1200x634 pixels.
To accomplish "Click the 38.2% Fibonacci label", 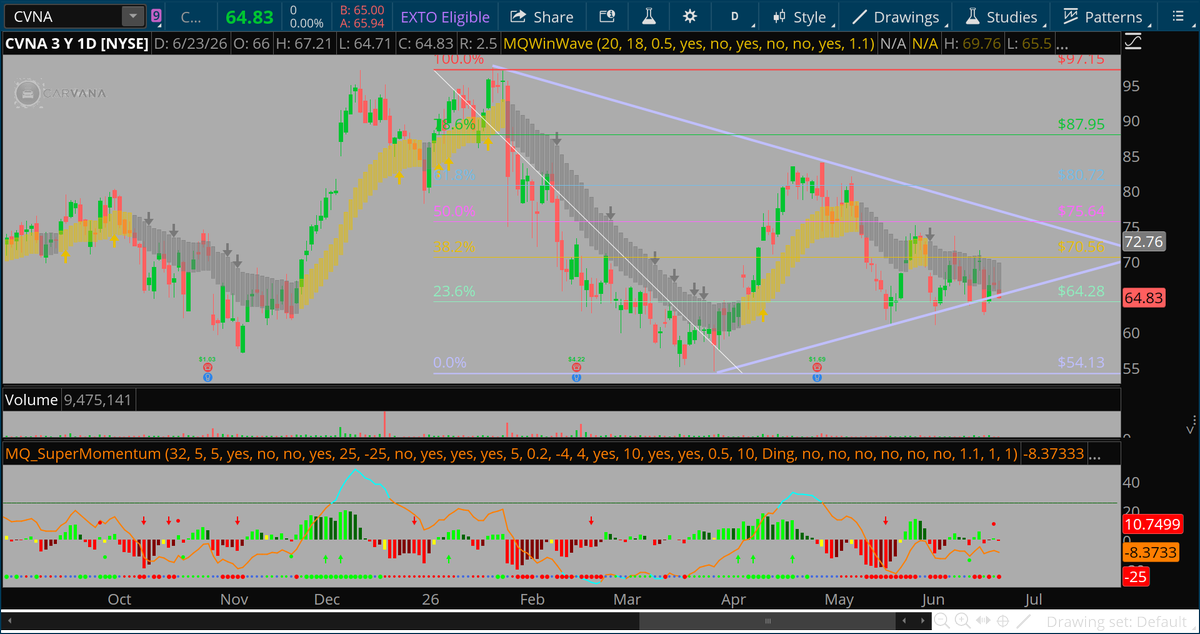I will 453,247.
